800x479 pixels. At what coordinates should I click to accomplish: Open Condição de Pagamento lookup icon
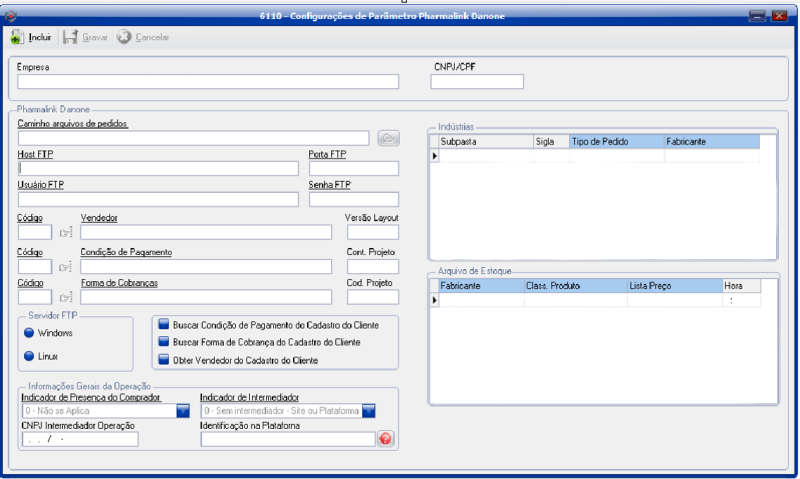[x=66, y=267]
